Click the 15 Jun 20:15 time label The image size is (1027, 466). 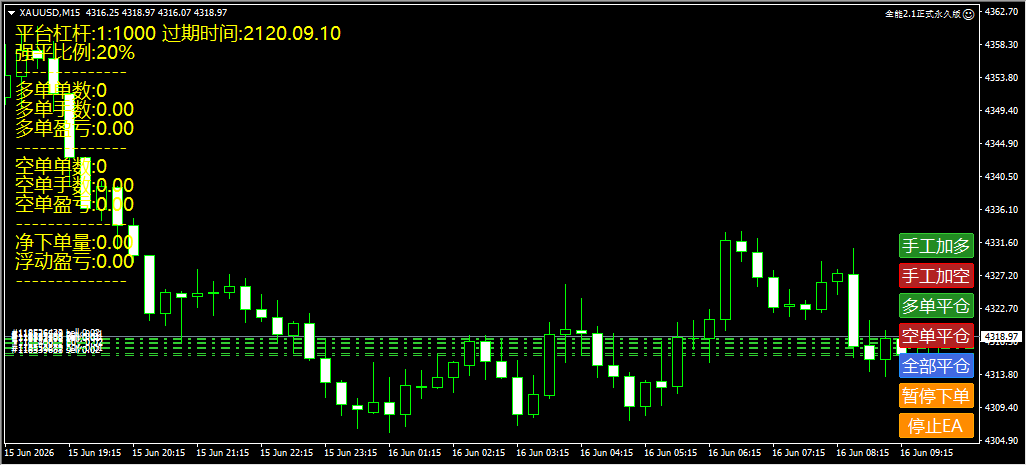(x=159, y=453)
